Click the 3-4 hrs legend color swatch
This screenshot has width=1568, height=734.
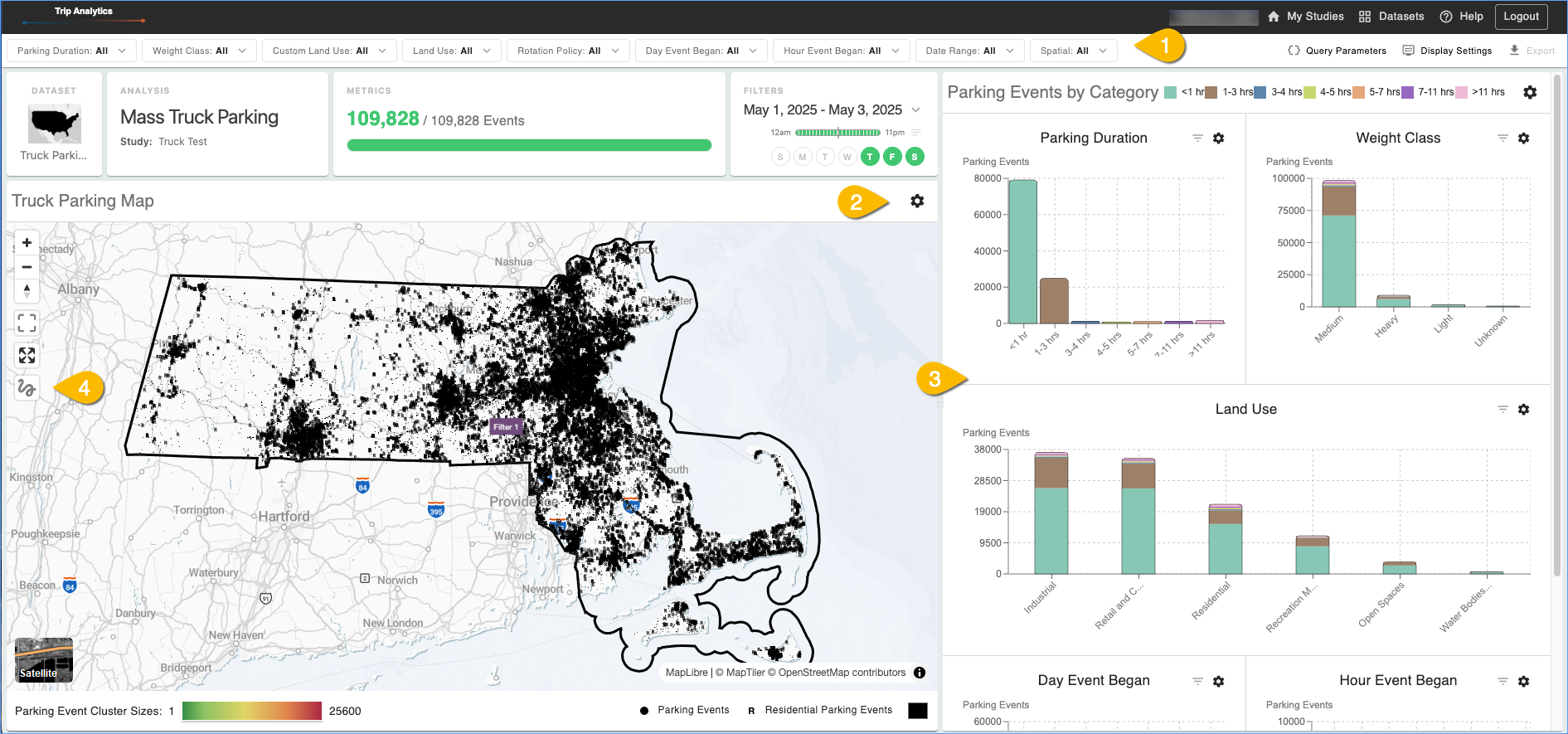pyautogui.click(x=1260, y=92)
